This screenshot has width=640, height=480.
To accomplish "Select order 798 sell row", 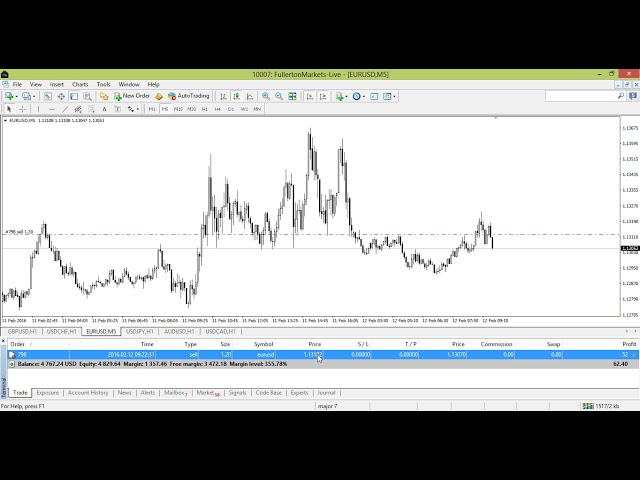I will 323,355.
